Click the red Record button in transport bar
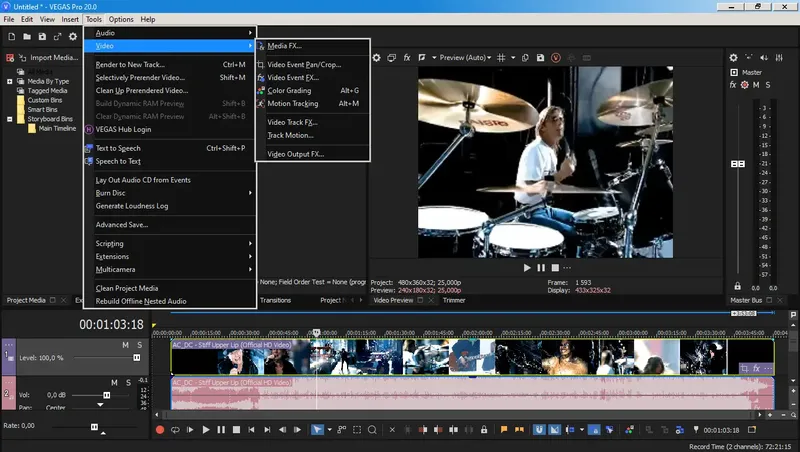Image resolution: width=800 pixels, height=452 pixels. [x=160, y=430]
